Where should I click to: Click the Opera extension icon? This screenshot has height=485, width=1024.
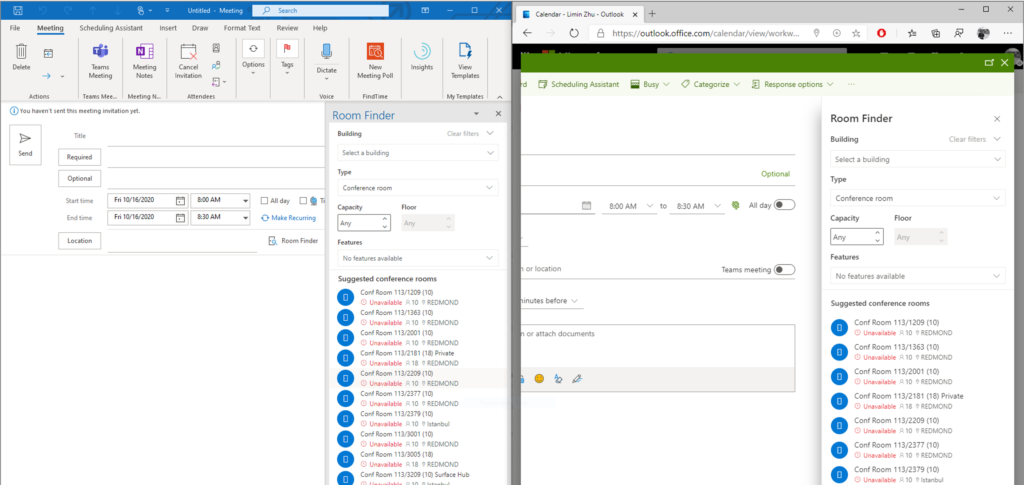[882, 33]
